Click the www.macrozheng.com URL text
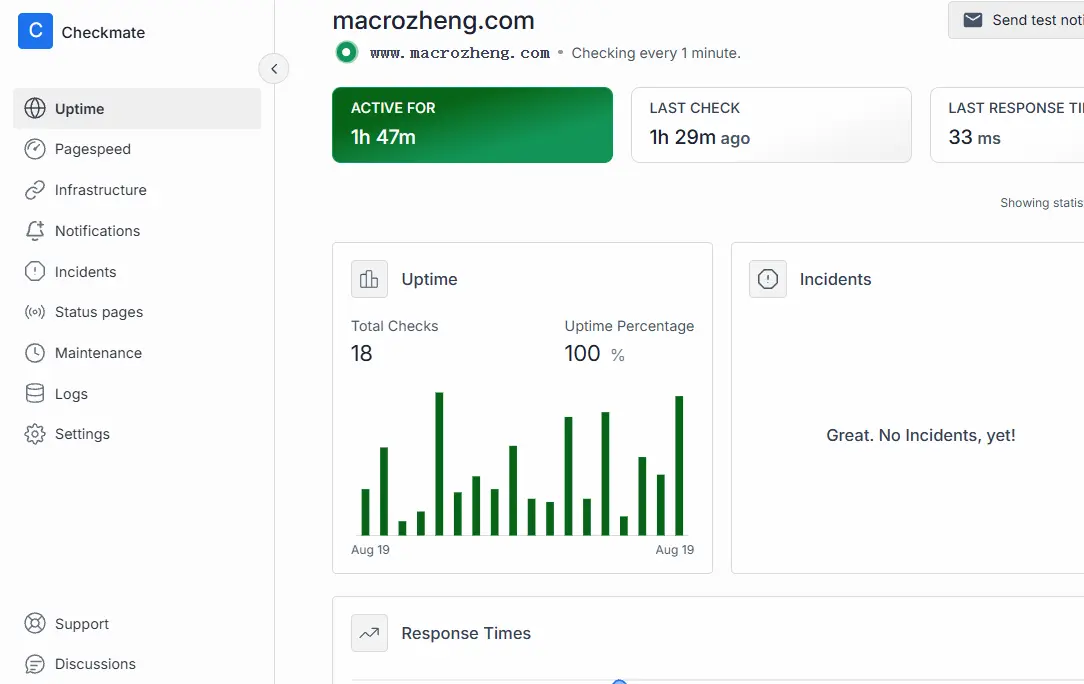 [x=459, y=53]
